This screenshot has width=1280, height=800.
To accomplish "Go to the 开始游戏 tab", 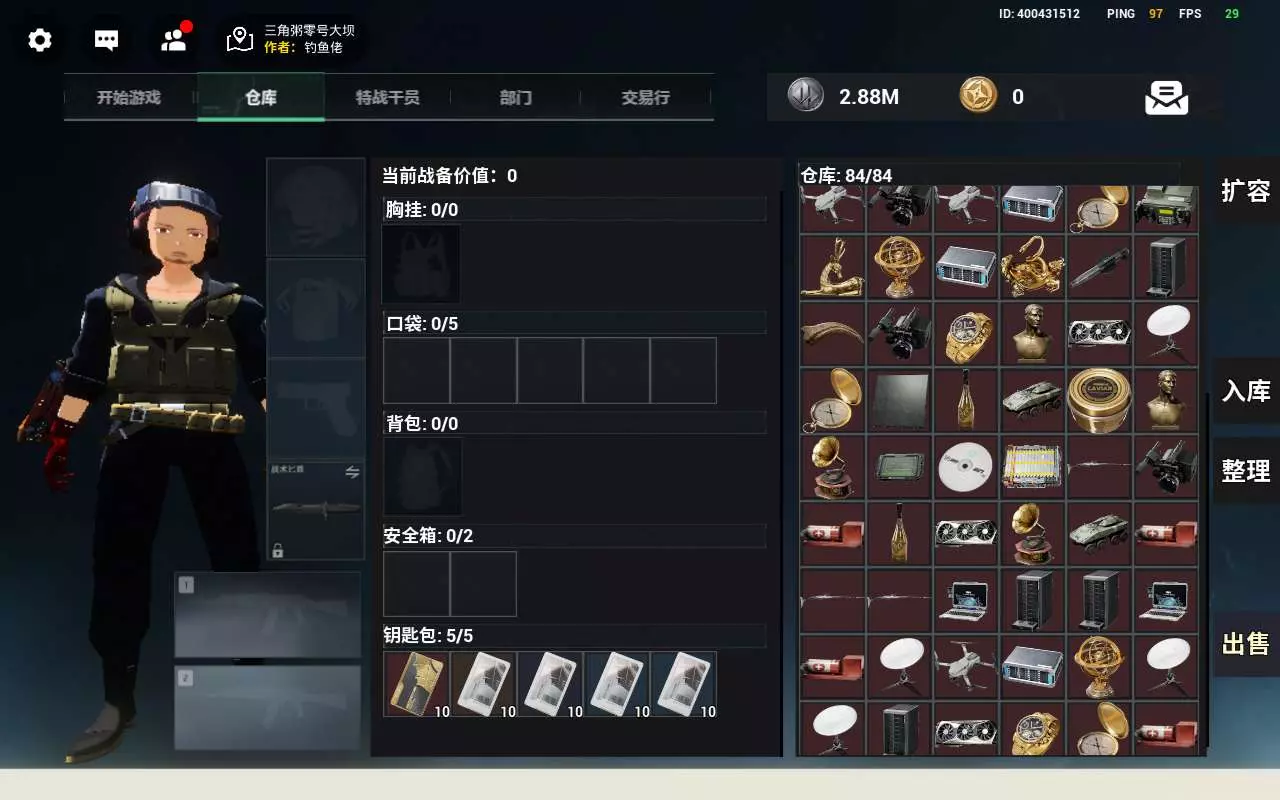I will tap(129, 97).
